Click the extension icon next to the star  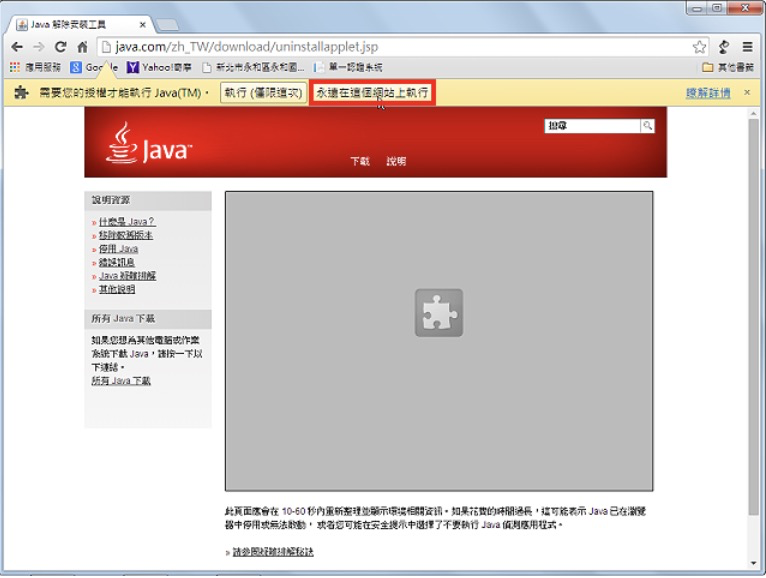point(724,47)
